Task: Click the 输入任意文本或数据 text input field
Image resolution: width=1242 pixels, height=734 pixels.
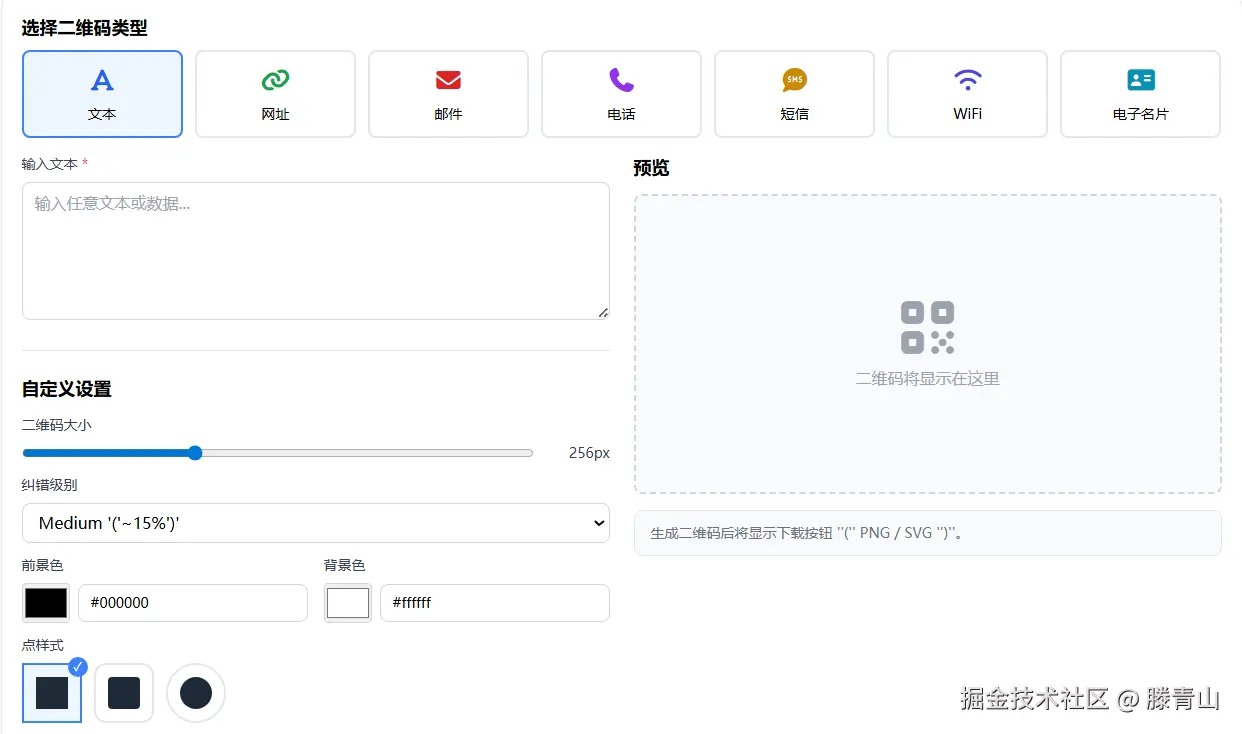Action: click(316, 250)
